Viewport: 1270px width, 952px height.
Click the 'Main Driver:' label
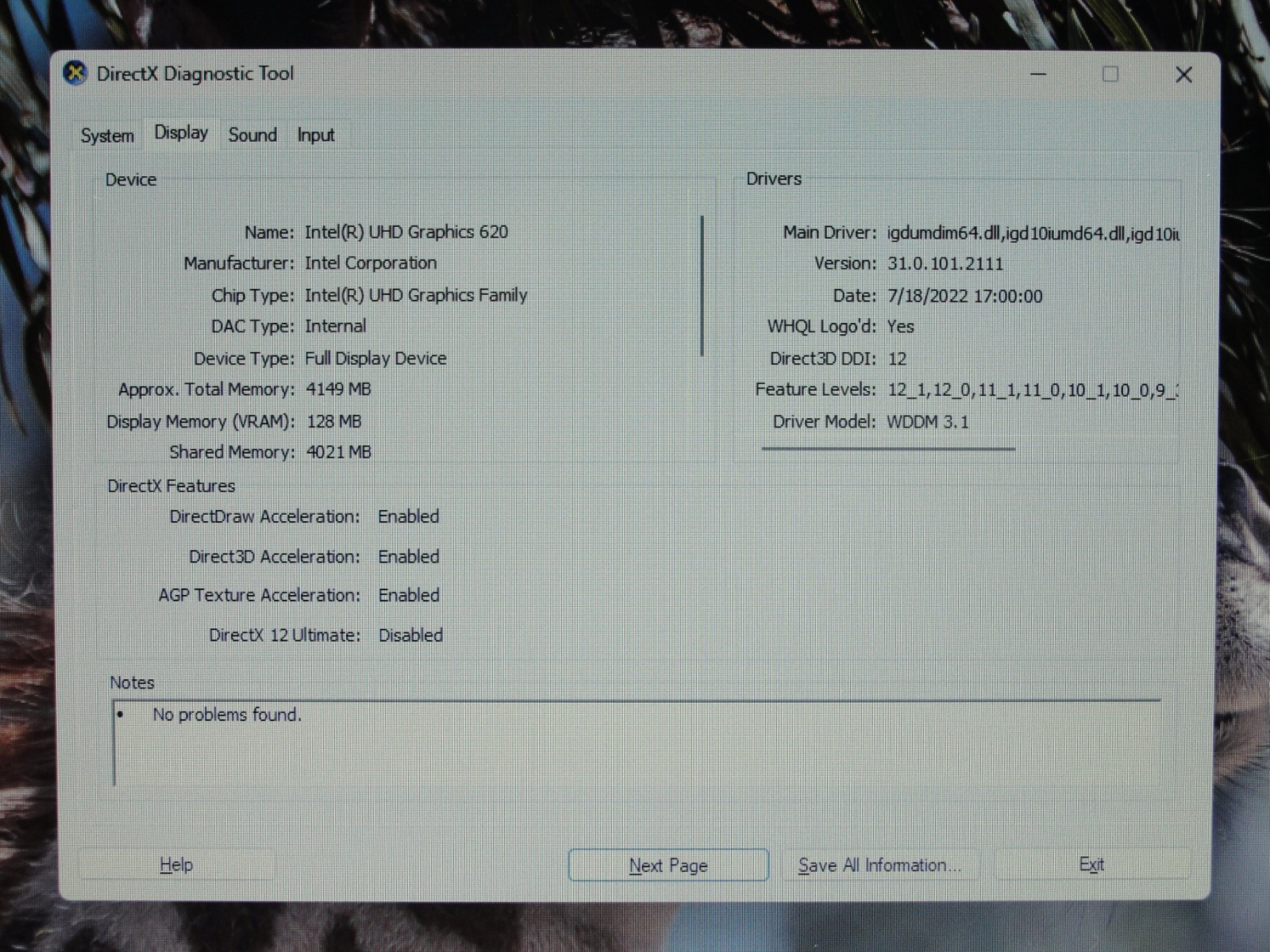[x=829, y=232]
